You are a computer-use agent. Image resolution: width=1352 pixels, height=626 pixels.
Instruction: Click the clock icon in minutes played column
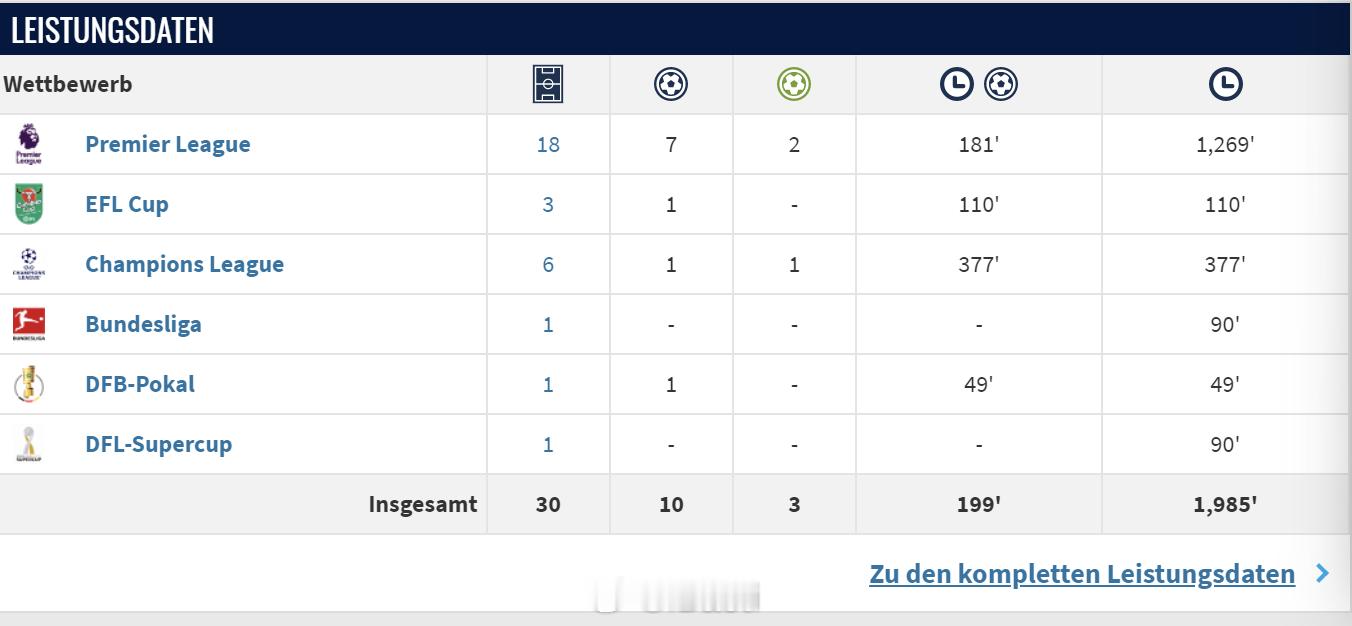pyautogui.click(x=1225, y=85)
